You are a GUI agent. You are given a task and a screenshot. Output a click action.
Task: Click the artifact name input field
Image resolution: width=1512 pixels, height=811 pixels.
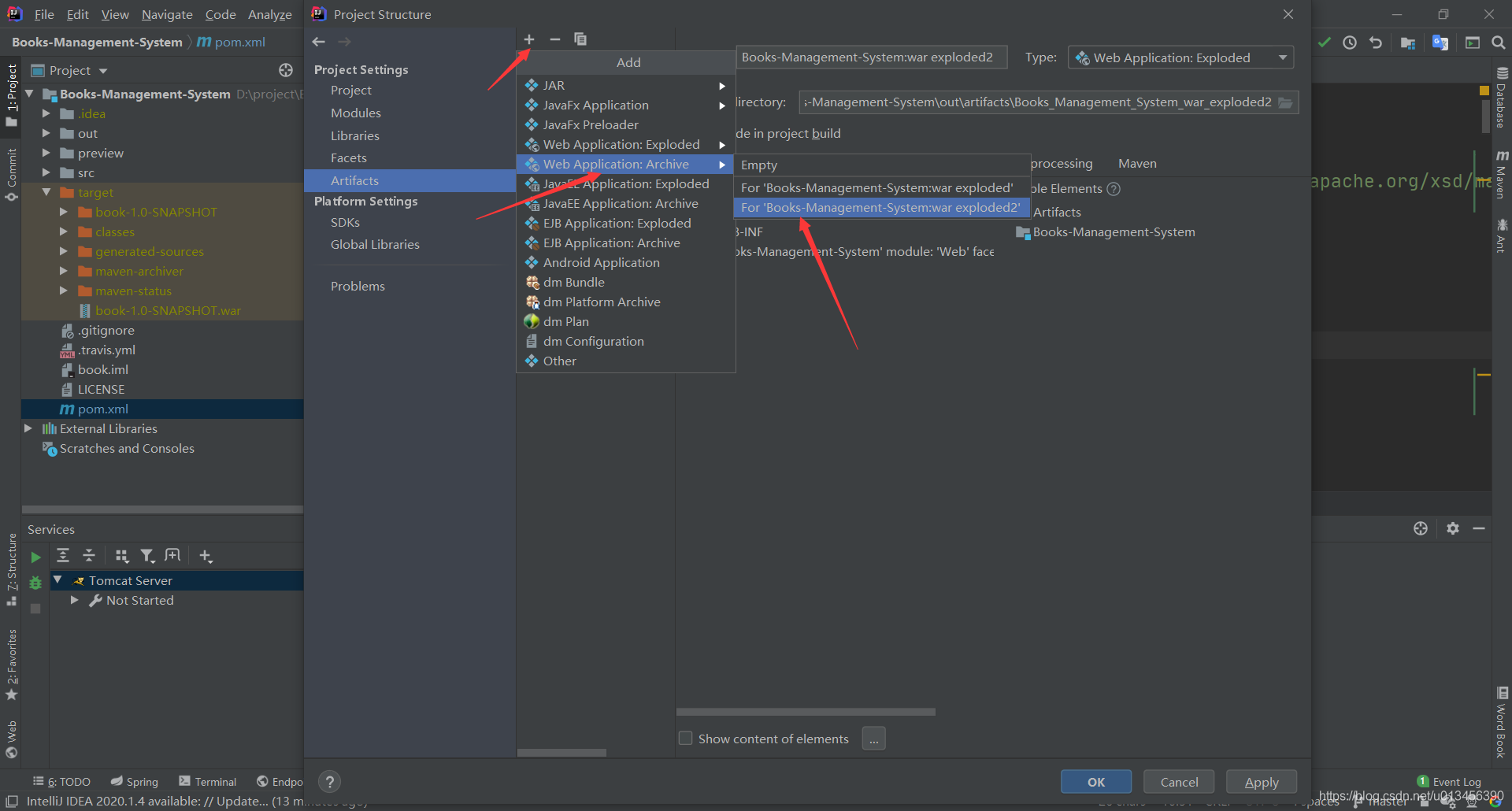point(871,57)
